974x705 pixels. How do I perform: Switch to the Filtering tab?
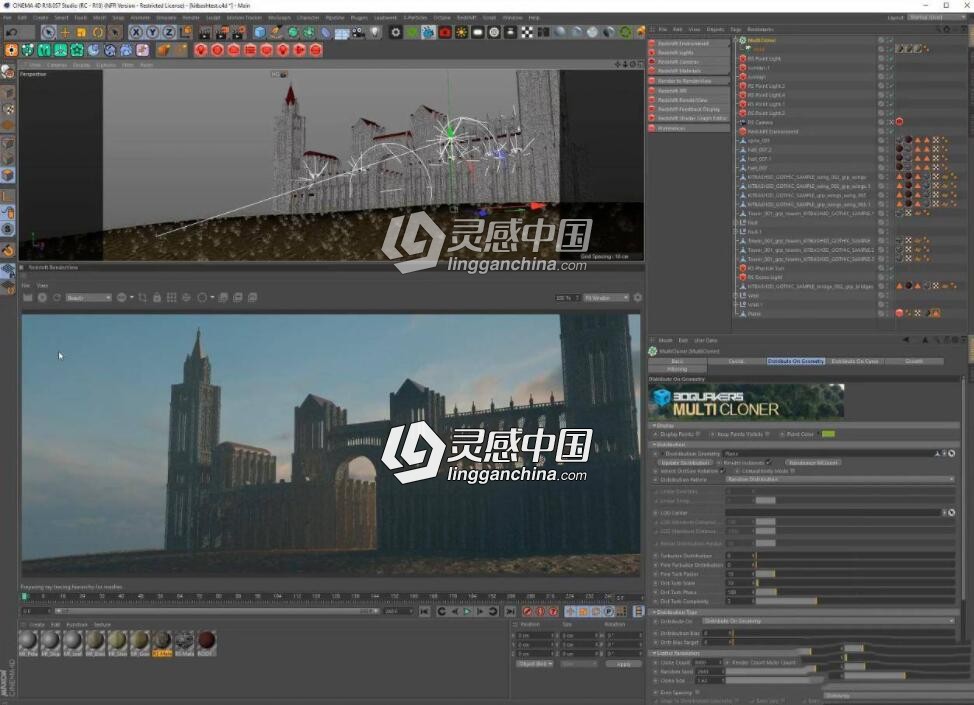677,369
